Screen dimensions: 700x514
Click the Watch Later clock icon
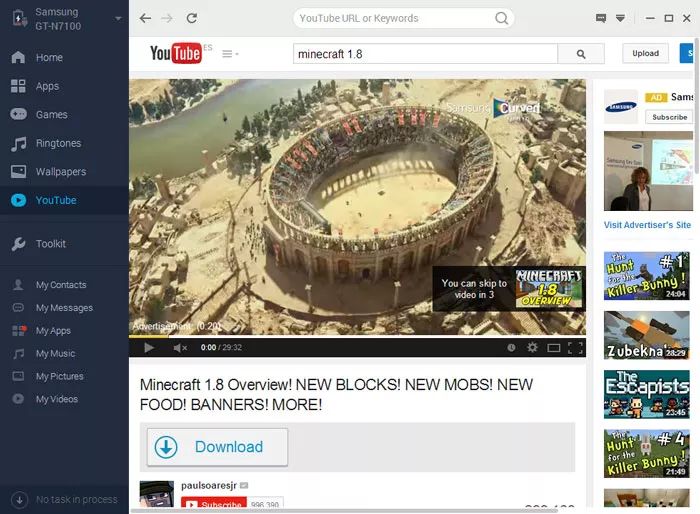511,347
